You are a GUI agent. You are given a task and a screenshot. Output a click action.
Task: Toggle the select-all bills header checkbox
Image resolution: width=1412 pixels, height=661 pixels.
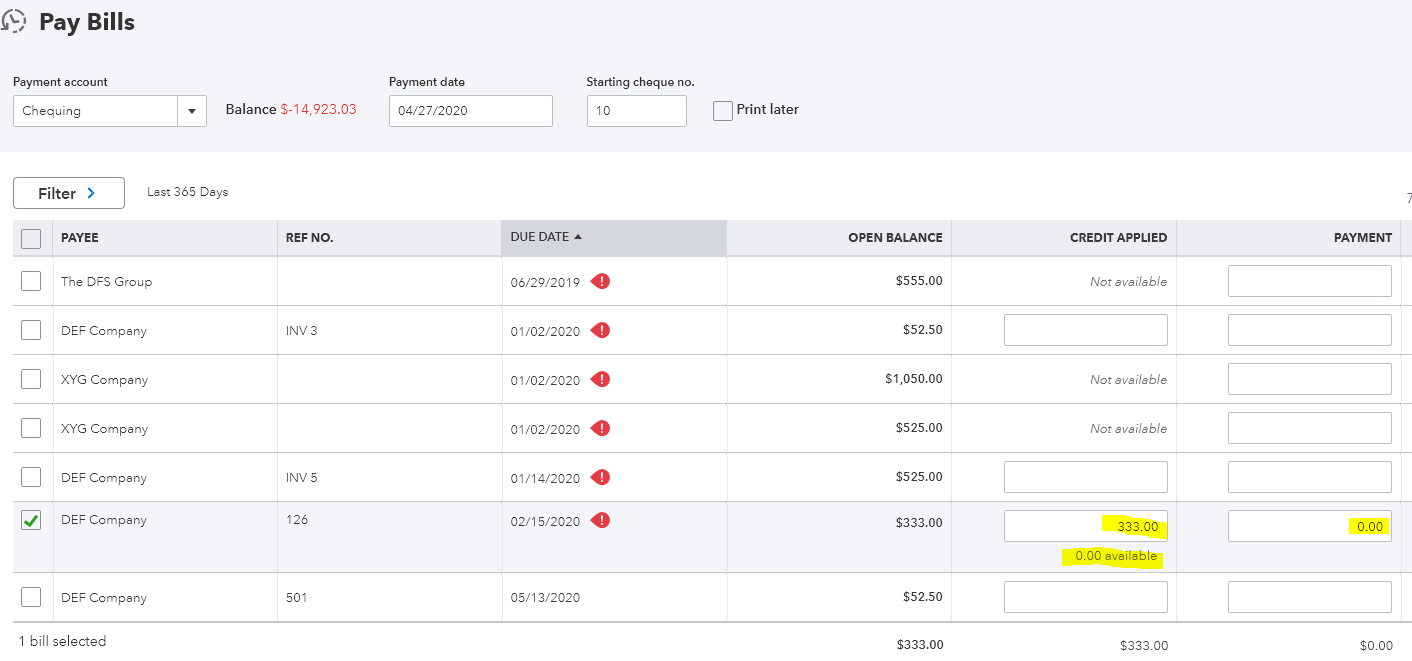click(31, 238)
